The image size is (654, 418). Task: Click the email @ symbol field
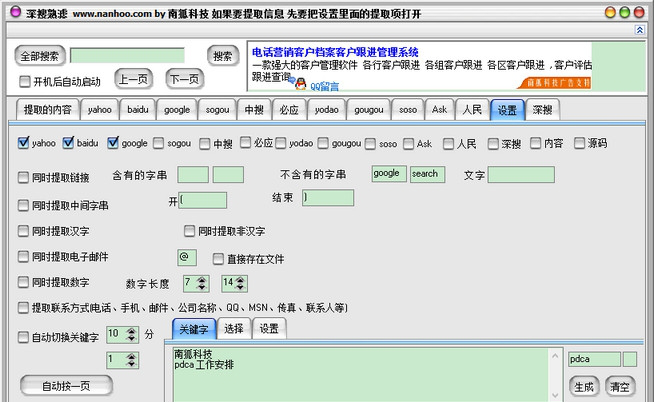(187, 257)
